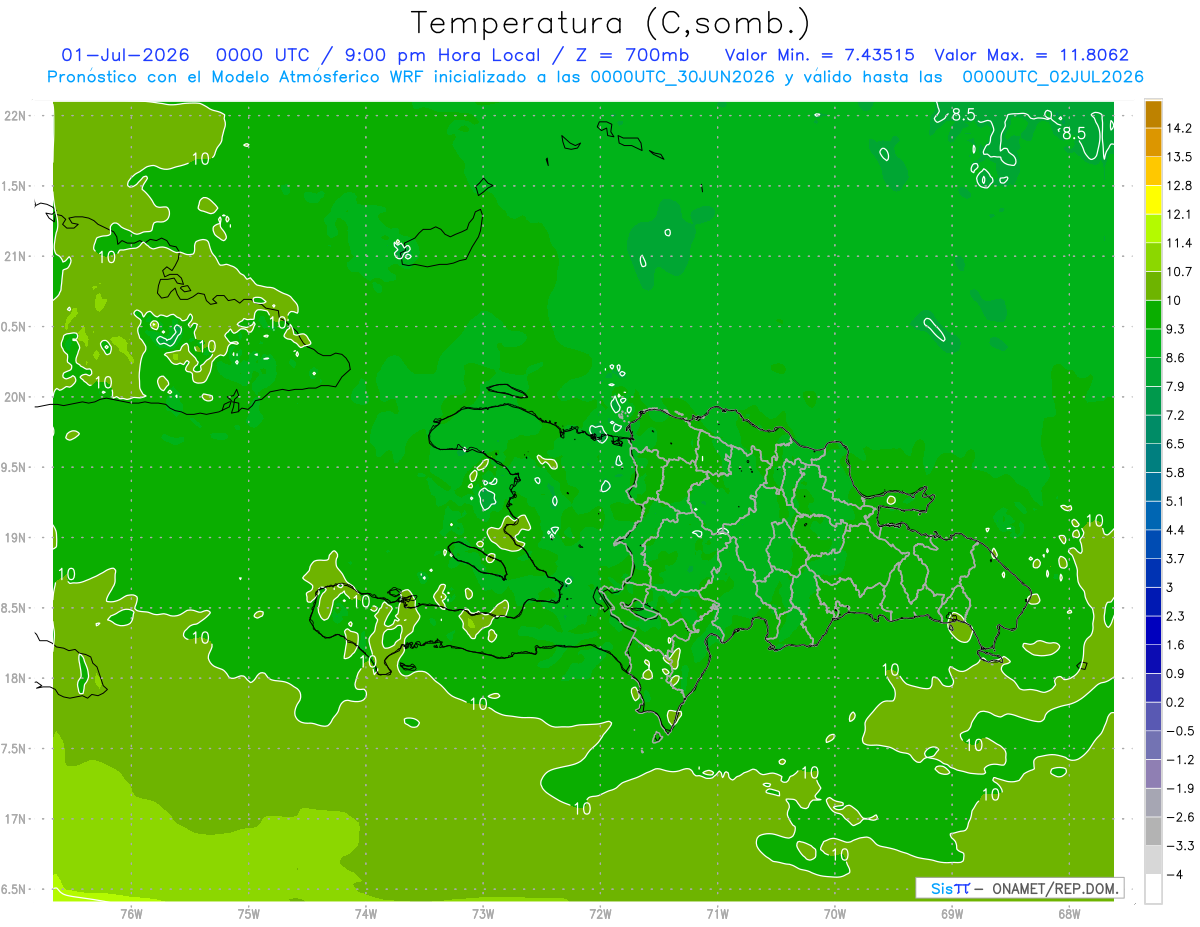
Task: Click the '2.3' color scale value
Action: (x=1177, y=616)
